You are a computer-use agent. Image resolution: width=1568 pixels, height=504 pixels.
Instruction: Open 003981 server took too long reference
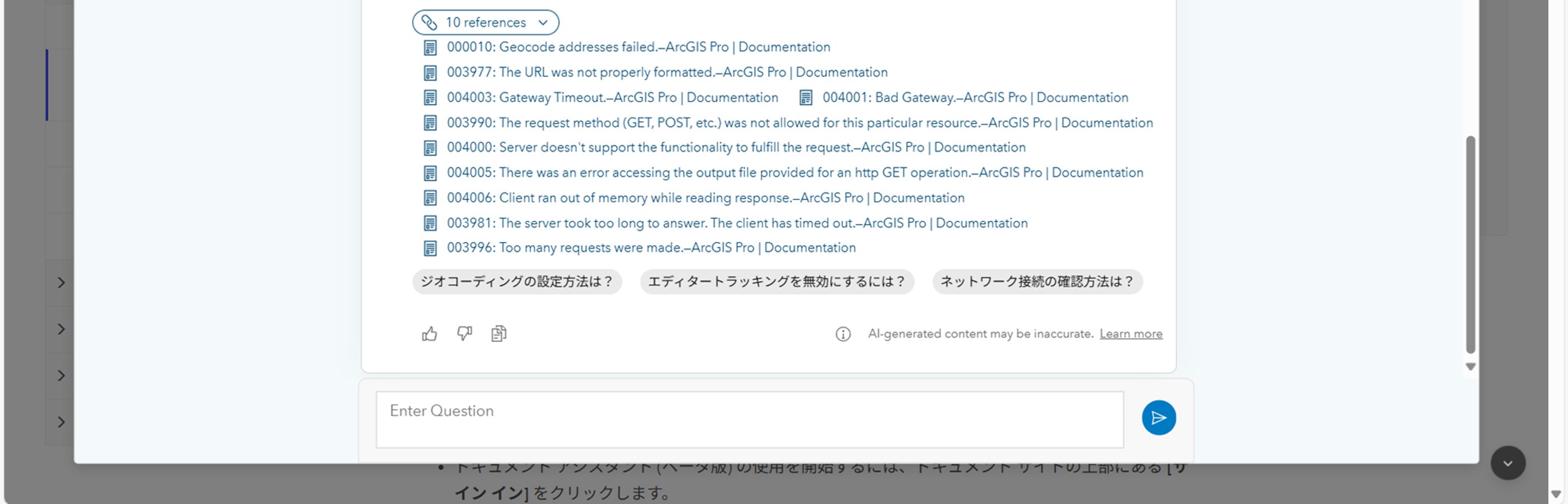(x=737, y=223)
